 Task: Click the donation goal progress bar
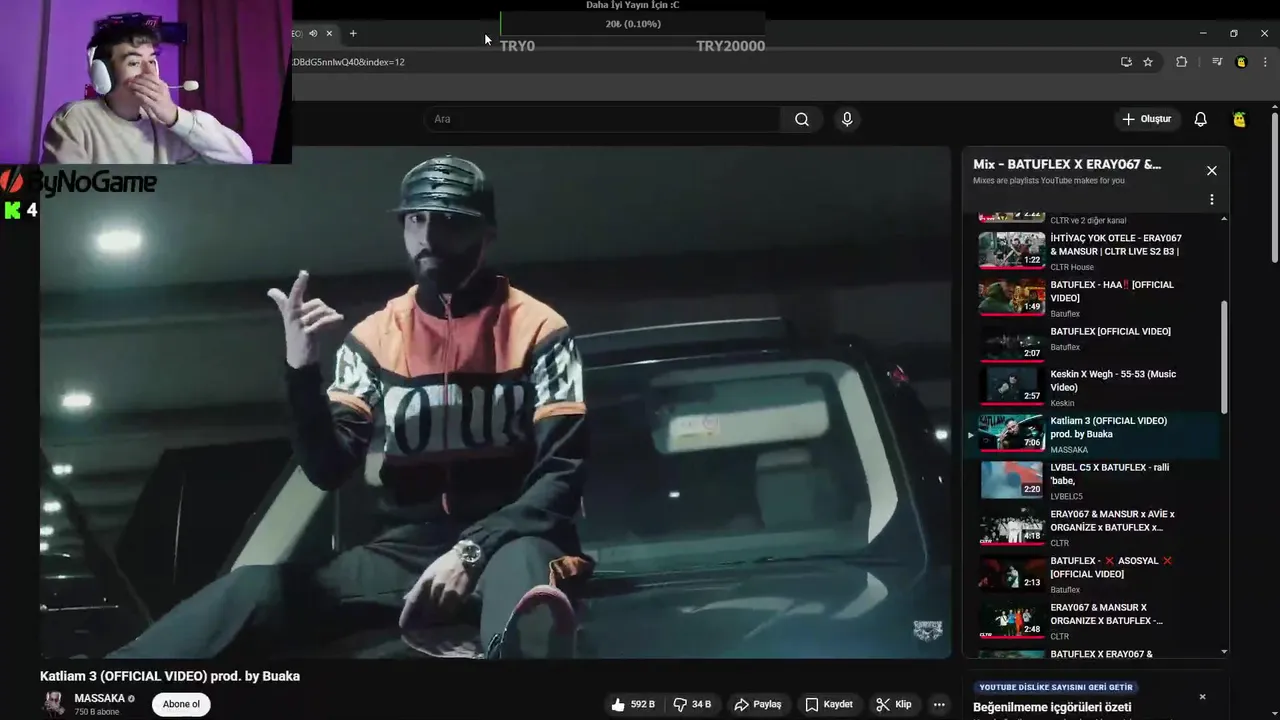tap(632, 24)
